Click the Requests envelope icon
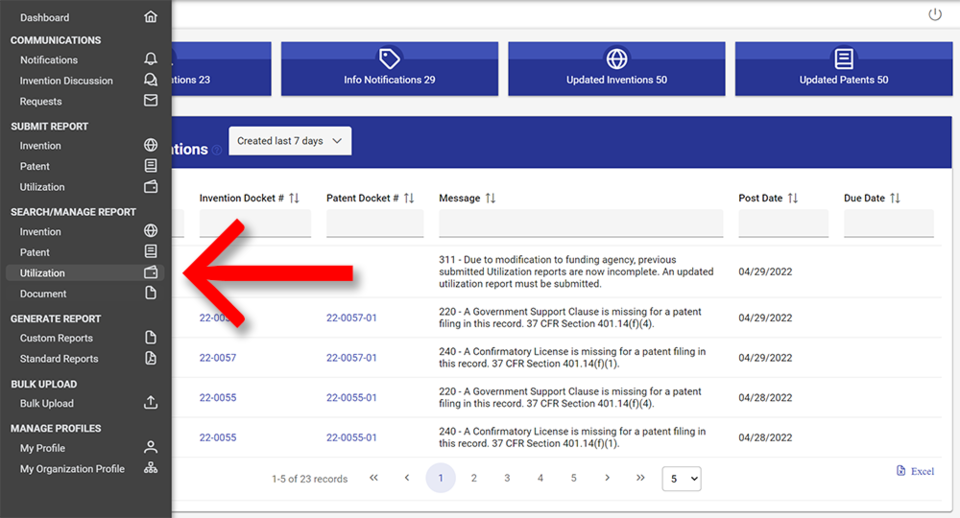960x518 pixels. coord(150,101)
